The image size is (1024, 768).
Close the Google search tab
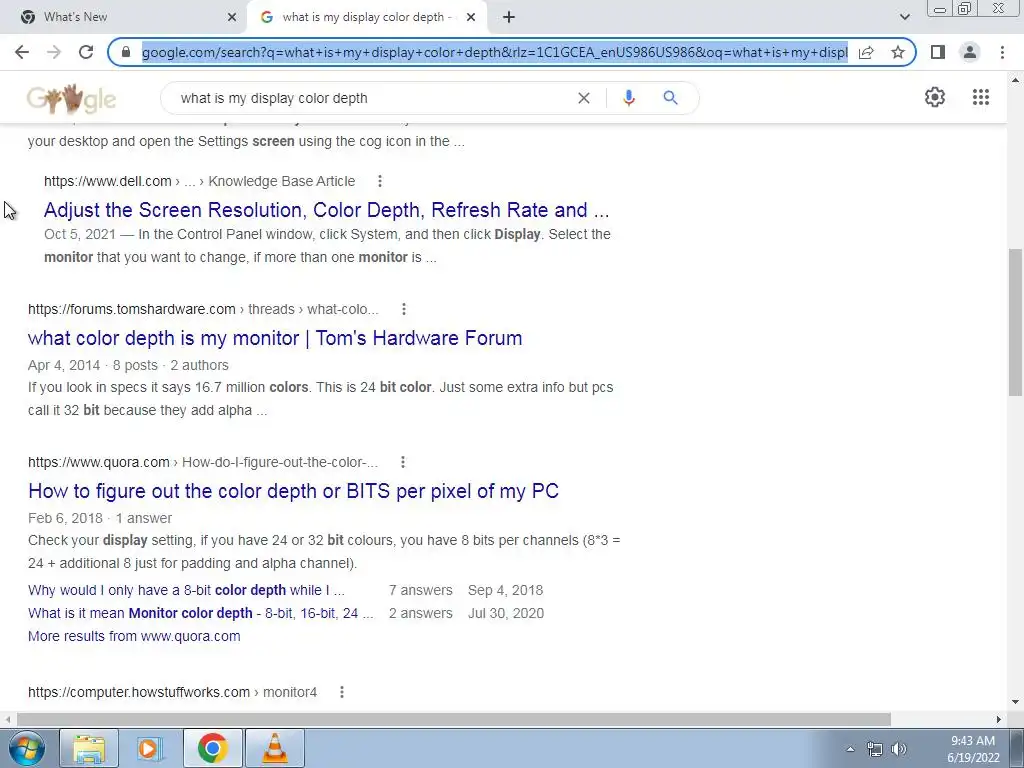[x=471, y=17]
